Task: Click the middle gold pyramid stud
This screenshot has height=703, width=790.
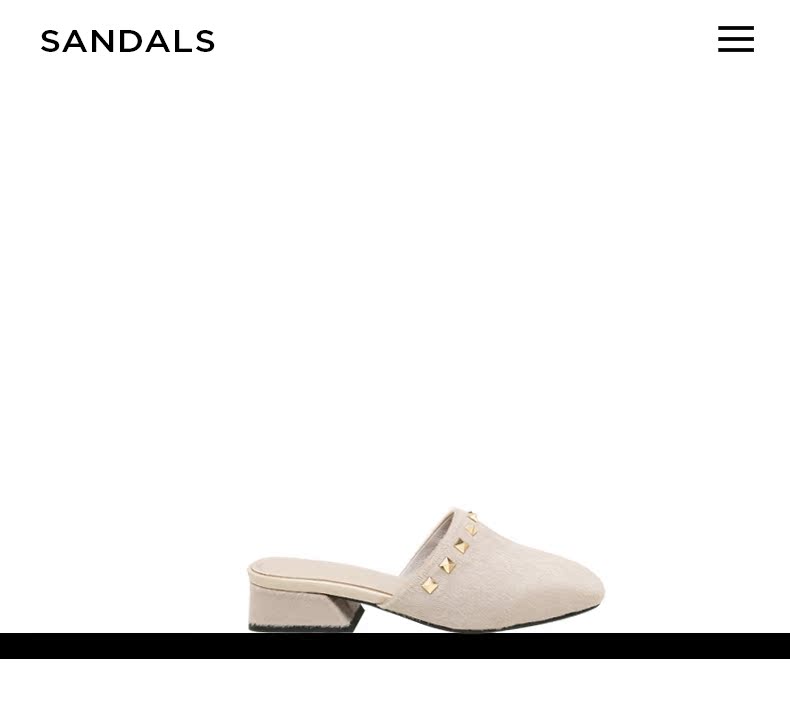Action: tap(461, 546)
